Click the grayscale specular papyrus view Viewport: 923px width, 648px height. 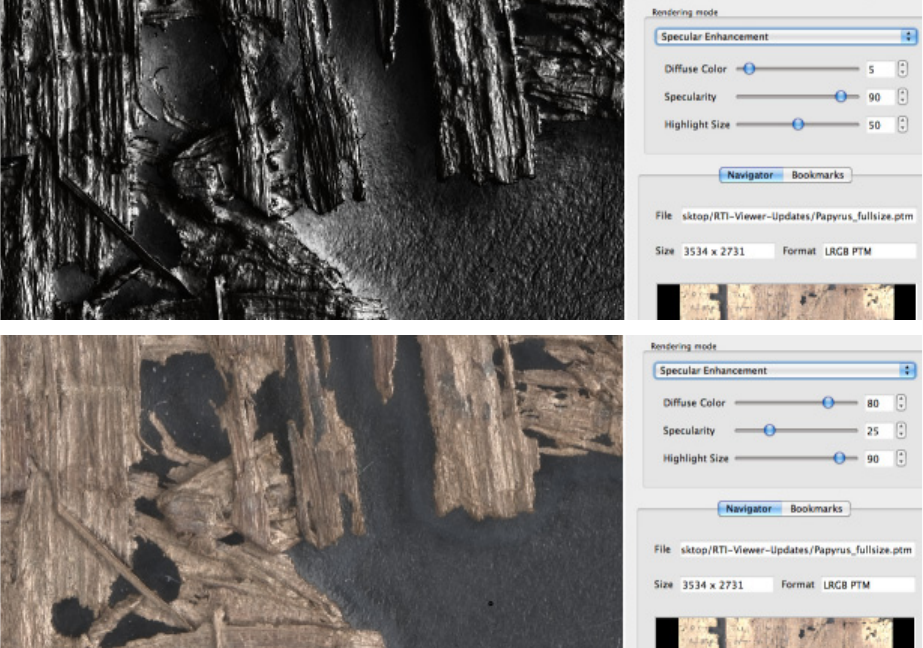click(x=312, y=159)
